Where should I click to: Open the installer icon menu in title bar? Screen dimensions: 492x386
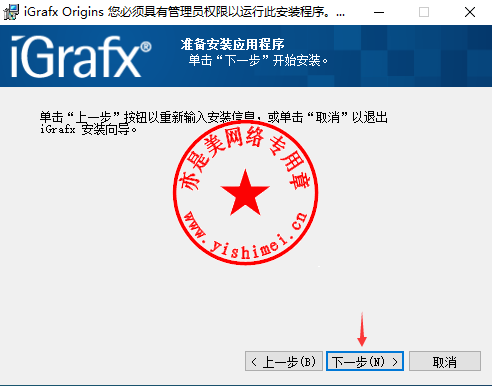pyautogui.click(x=11, y=12)
